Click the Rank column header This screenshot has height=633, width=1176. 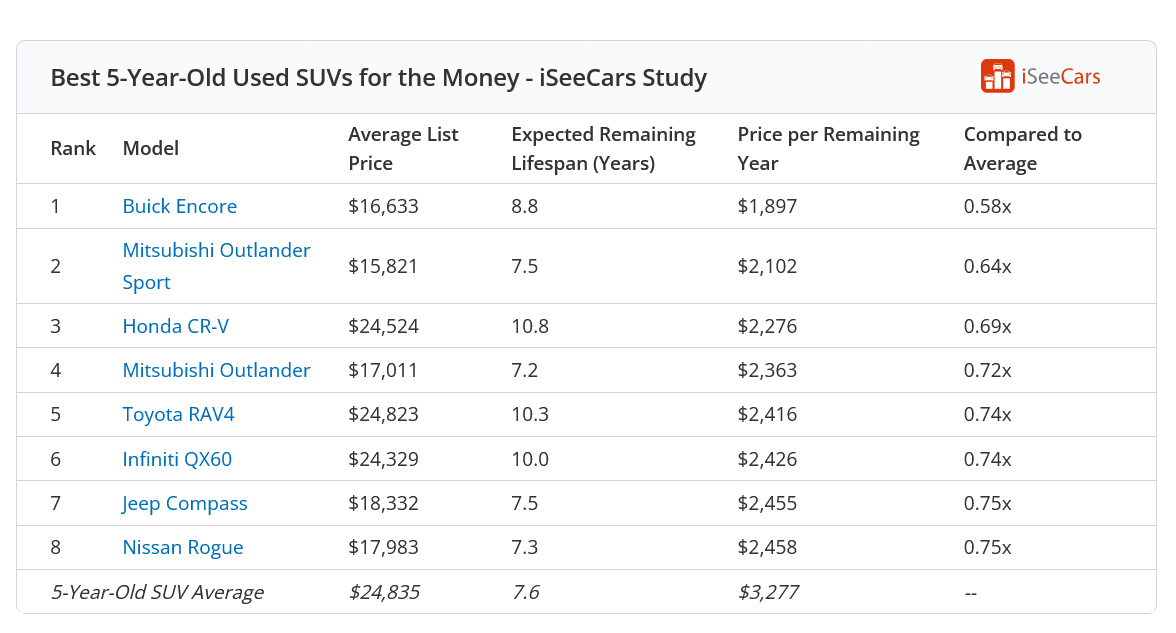pyautogui.click(x=73, y=148)
